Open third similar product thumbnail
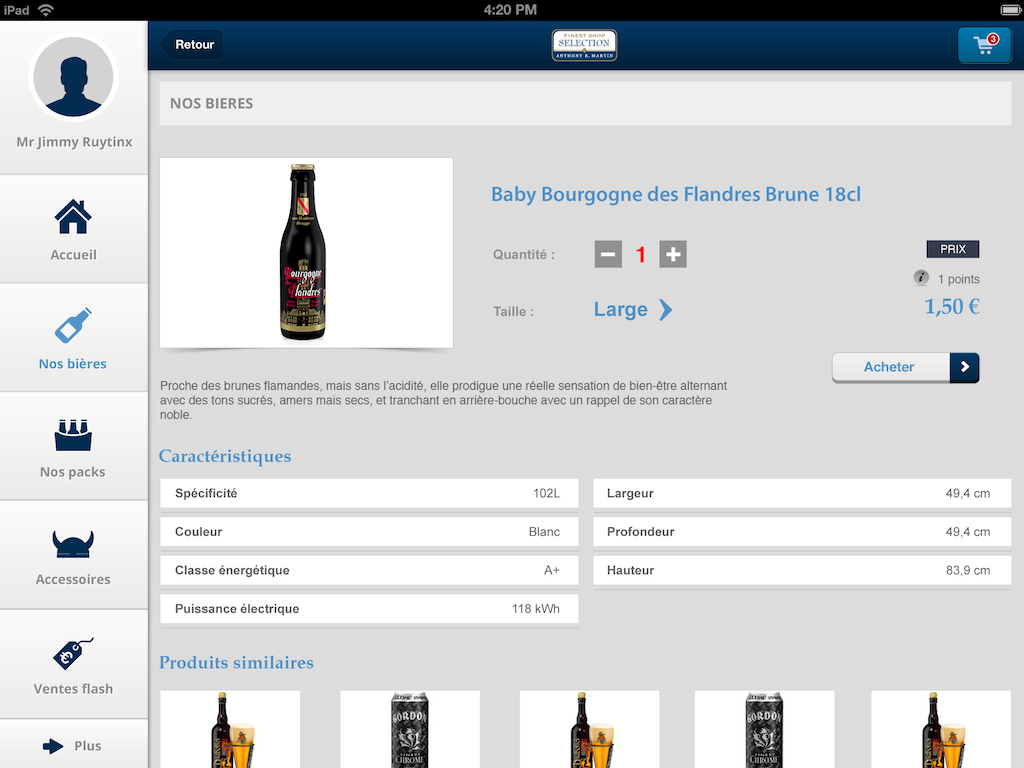 (x=589, y=729)
